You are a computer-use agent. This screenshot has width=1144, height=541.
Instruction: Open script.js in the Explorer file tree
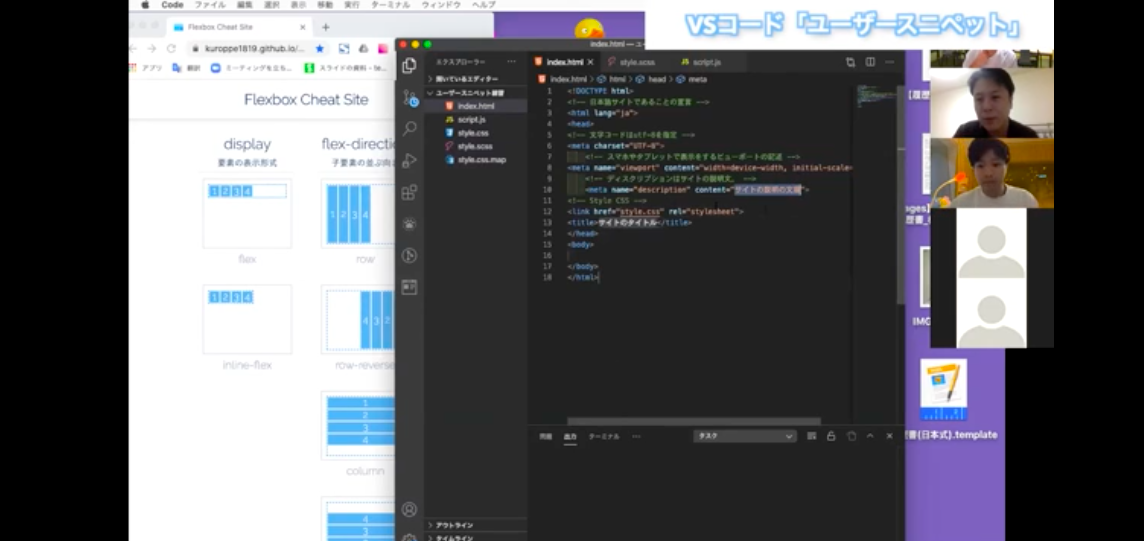[x=475, y=119]
